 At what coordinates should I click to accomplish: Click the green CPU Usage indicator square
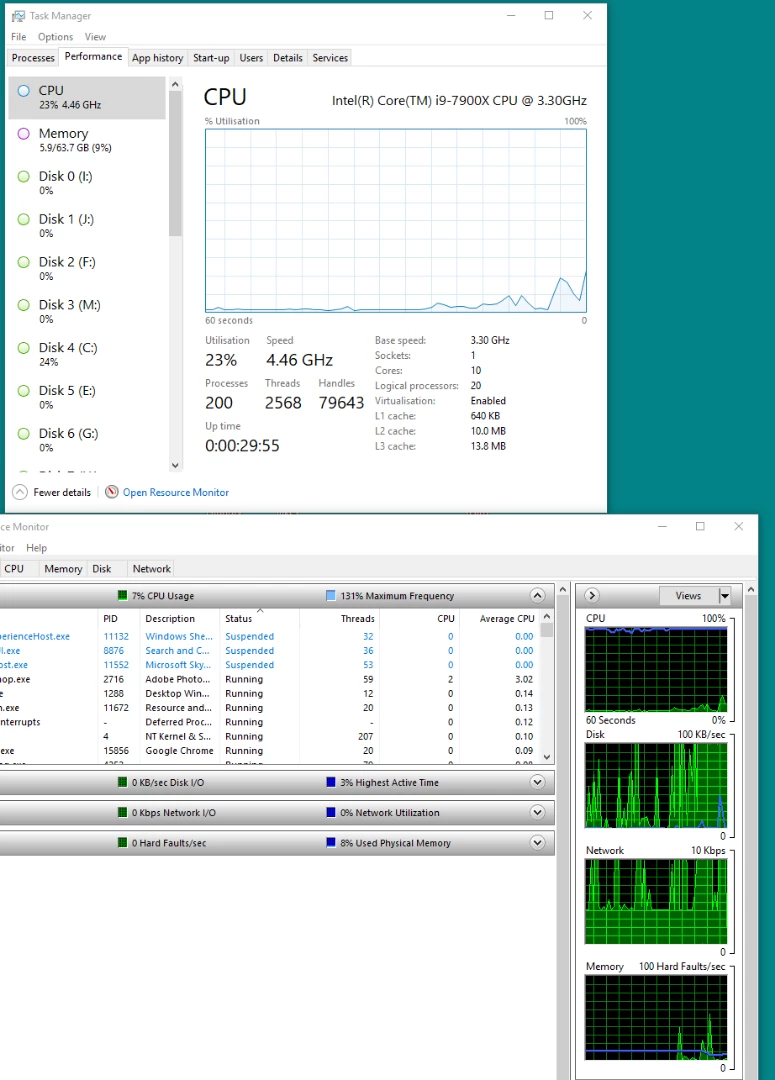pos(123,595)
